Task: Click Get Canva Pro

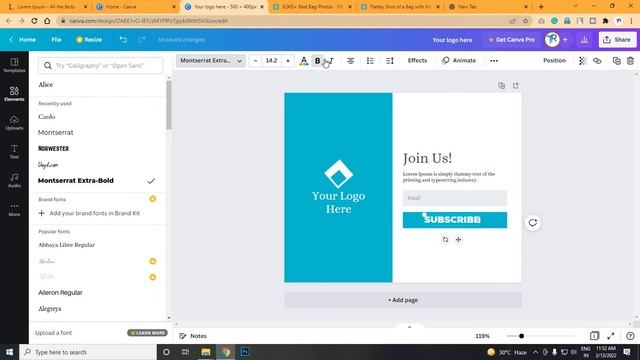Action: 511,40
